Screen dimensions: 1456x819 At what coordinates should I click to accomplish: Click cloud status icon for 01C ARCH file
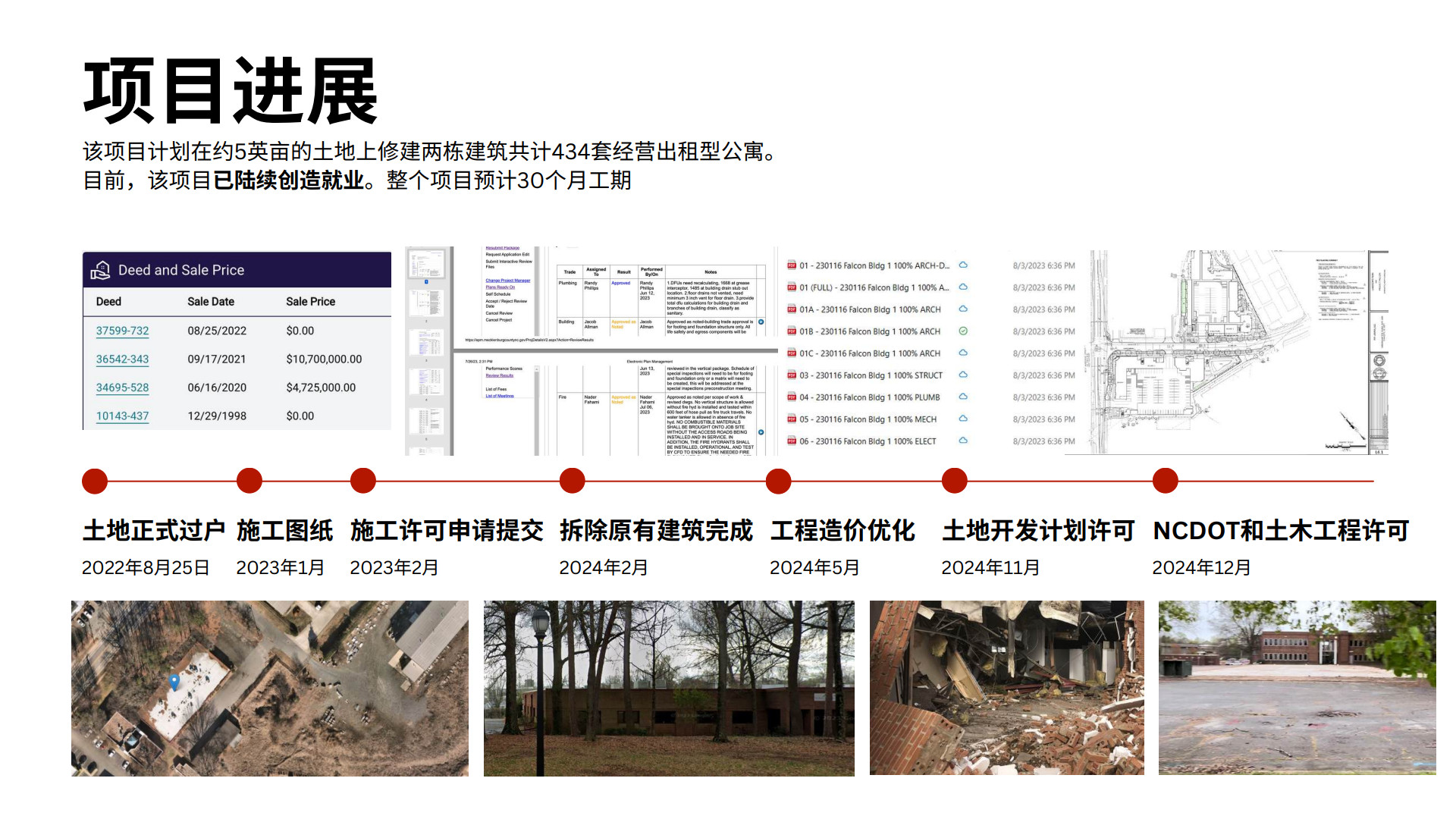[x=963, y=353]
